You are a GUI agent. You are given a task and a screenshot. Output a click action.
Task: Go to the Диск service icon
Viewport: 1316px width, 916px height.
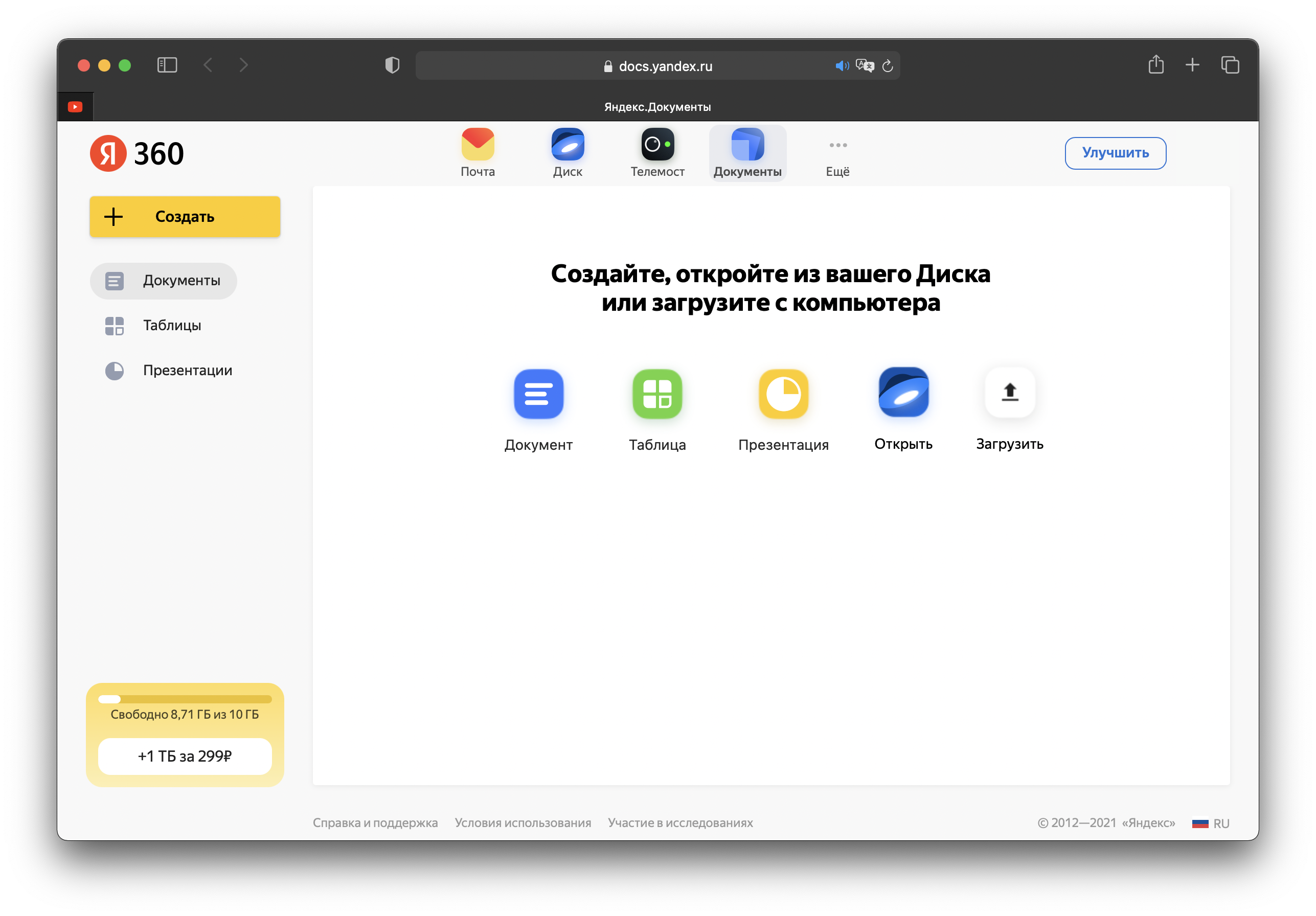tap(568, 145)
